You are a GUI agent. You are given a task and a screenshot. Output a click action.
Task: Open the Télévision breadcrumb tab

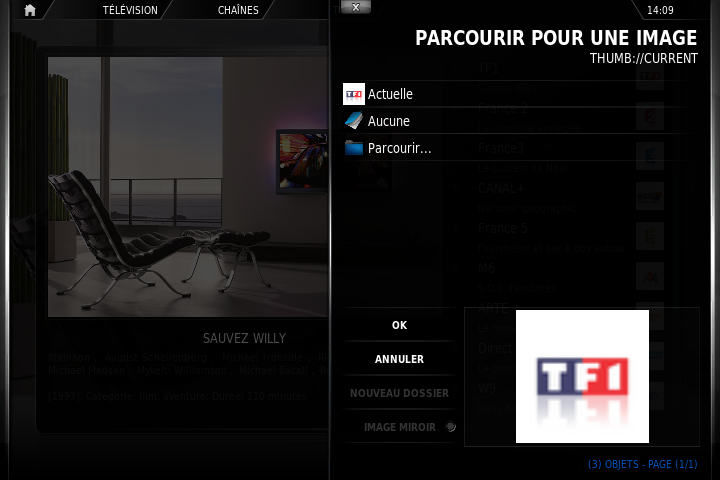(x=130, y=10)
